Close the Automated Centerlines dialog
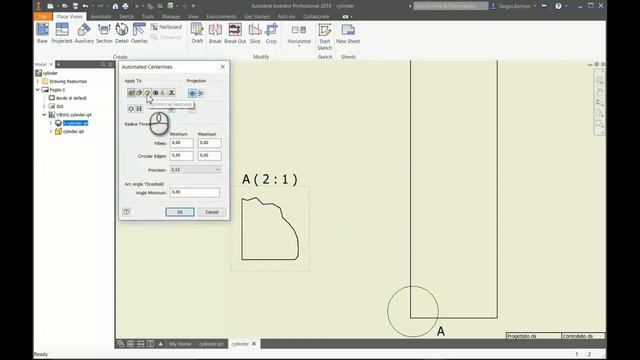The width and height of the screenshot is (640, 360). [222, 67]
